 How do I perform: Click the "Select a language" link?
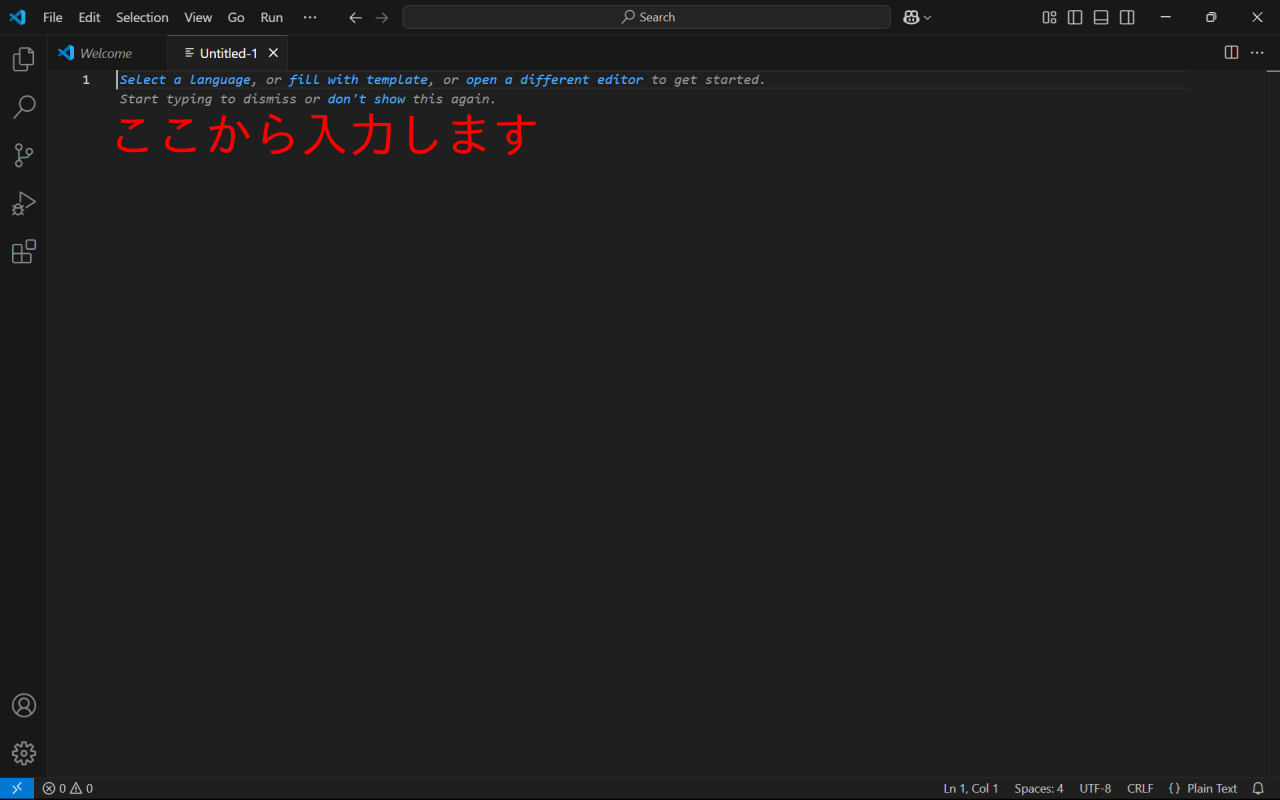tap(185, 80)
